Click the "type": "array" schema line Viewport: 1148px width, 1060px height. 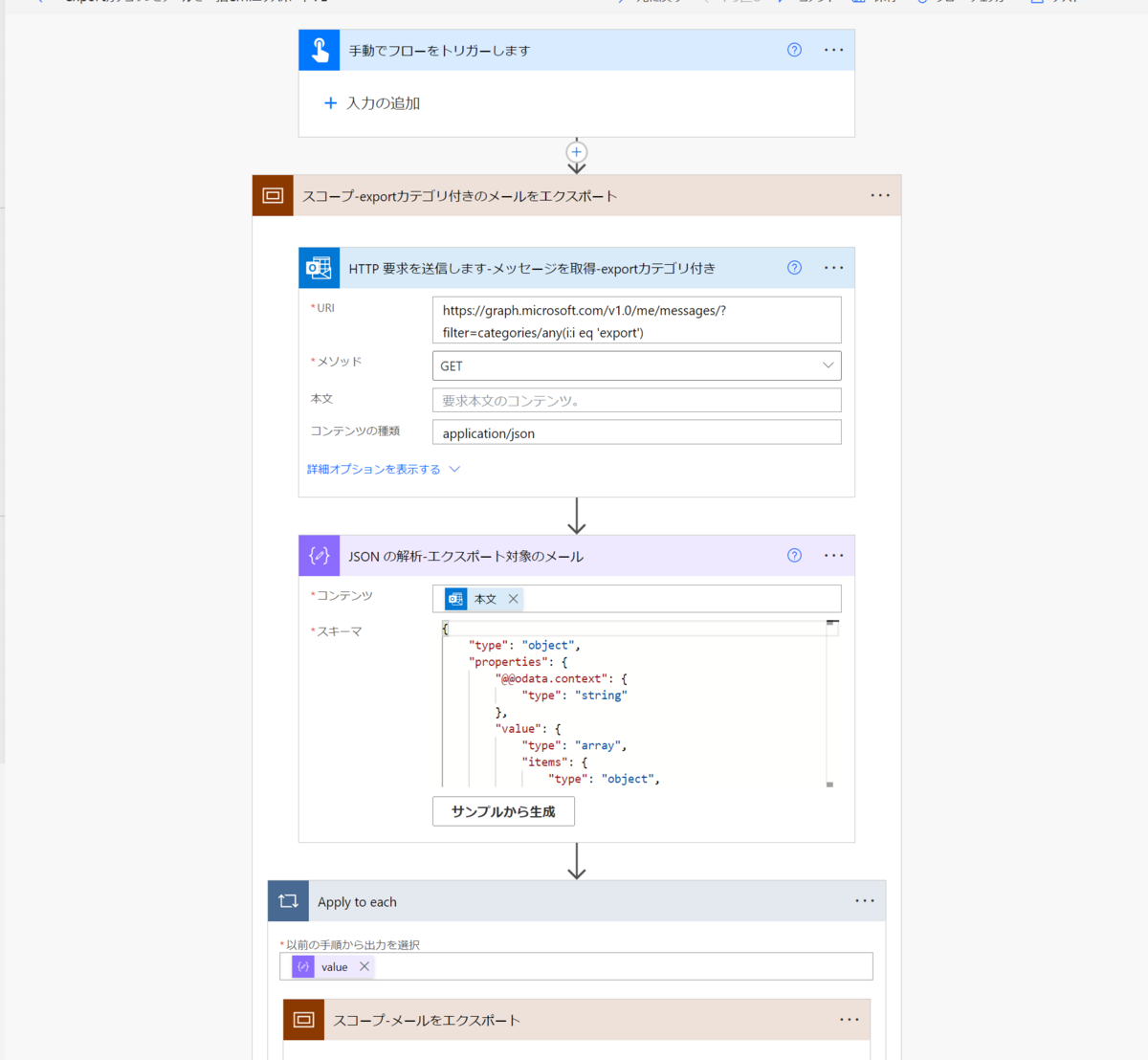click(x=574, y=745)
